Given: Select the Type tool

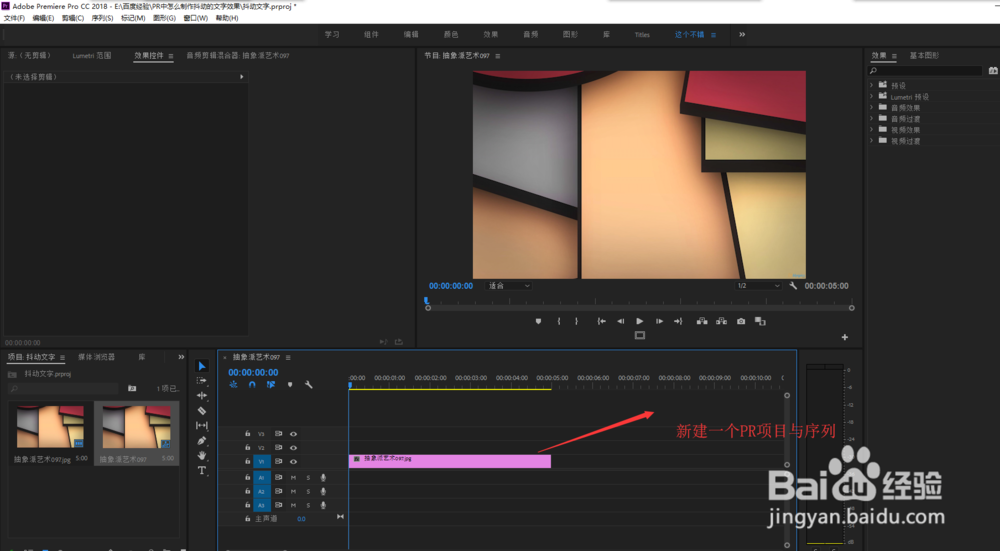Looking at the screenshot, I should click(202, 471).
